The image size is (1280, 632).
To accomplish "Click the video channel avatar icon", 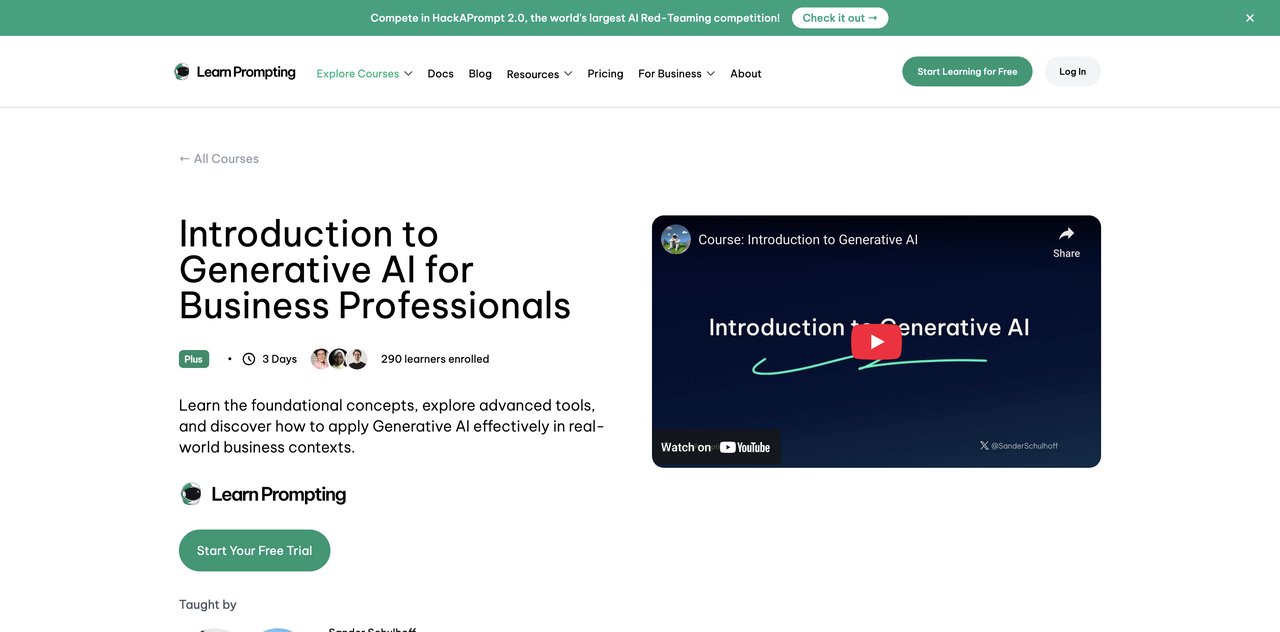I will (676, 239).
